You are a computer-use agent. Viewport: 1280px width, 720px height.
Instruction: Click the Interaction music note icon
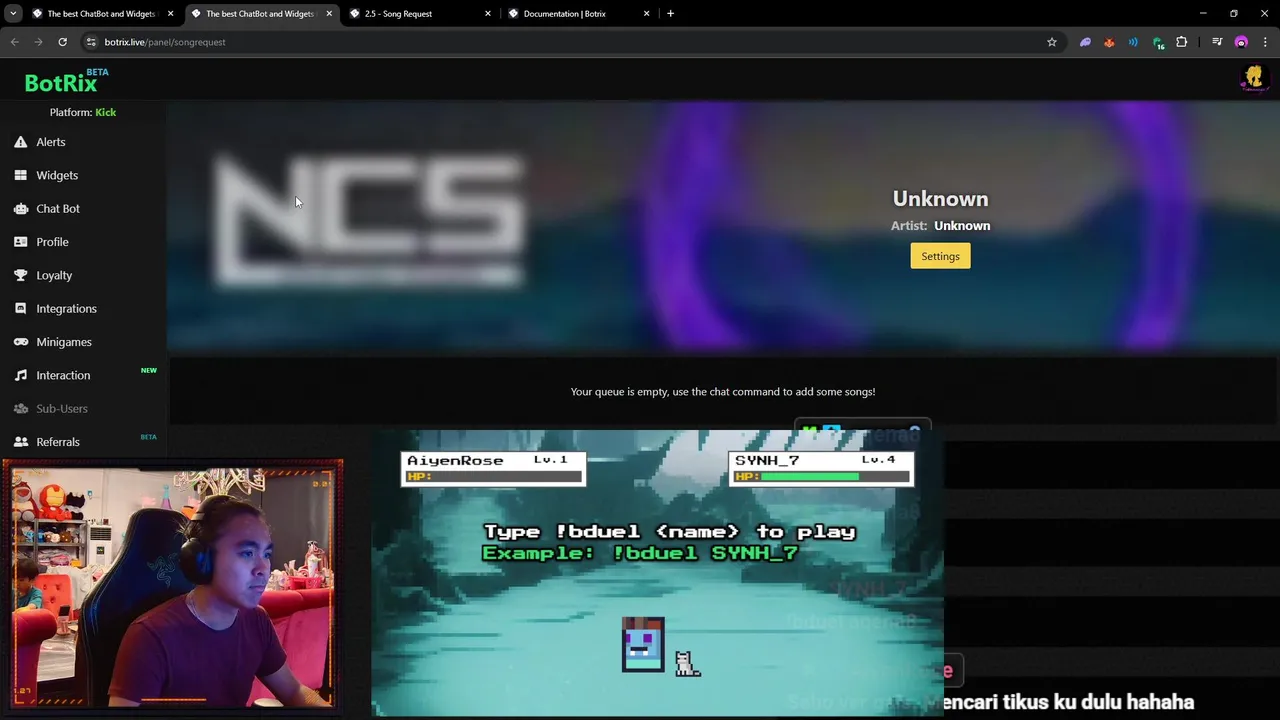20,375
